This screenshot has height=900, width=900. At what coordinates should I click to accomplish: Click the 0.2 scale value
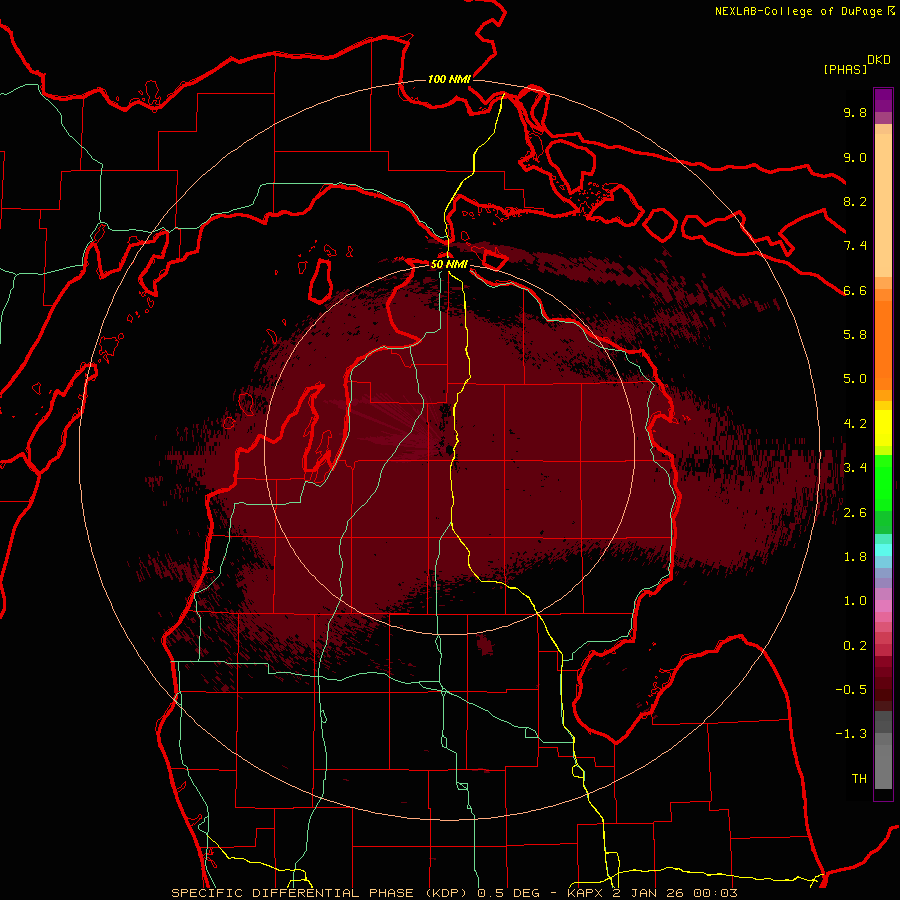tap(855, 646)
